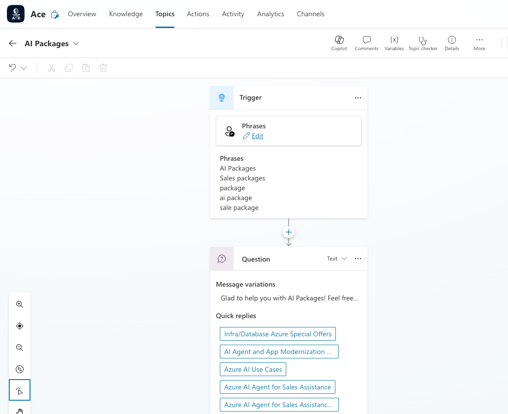508x414 pixels.
Task: Click the Message variations label
Action: click(246, 284)
